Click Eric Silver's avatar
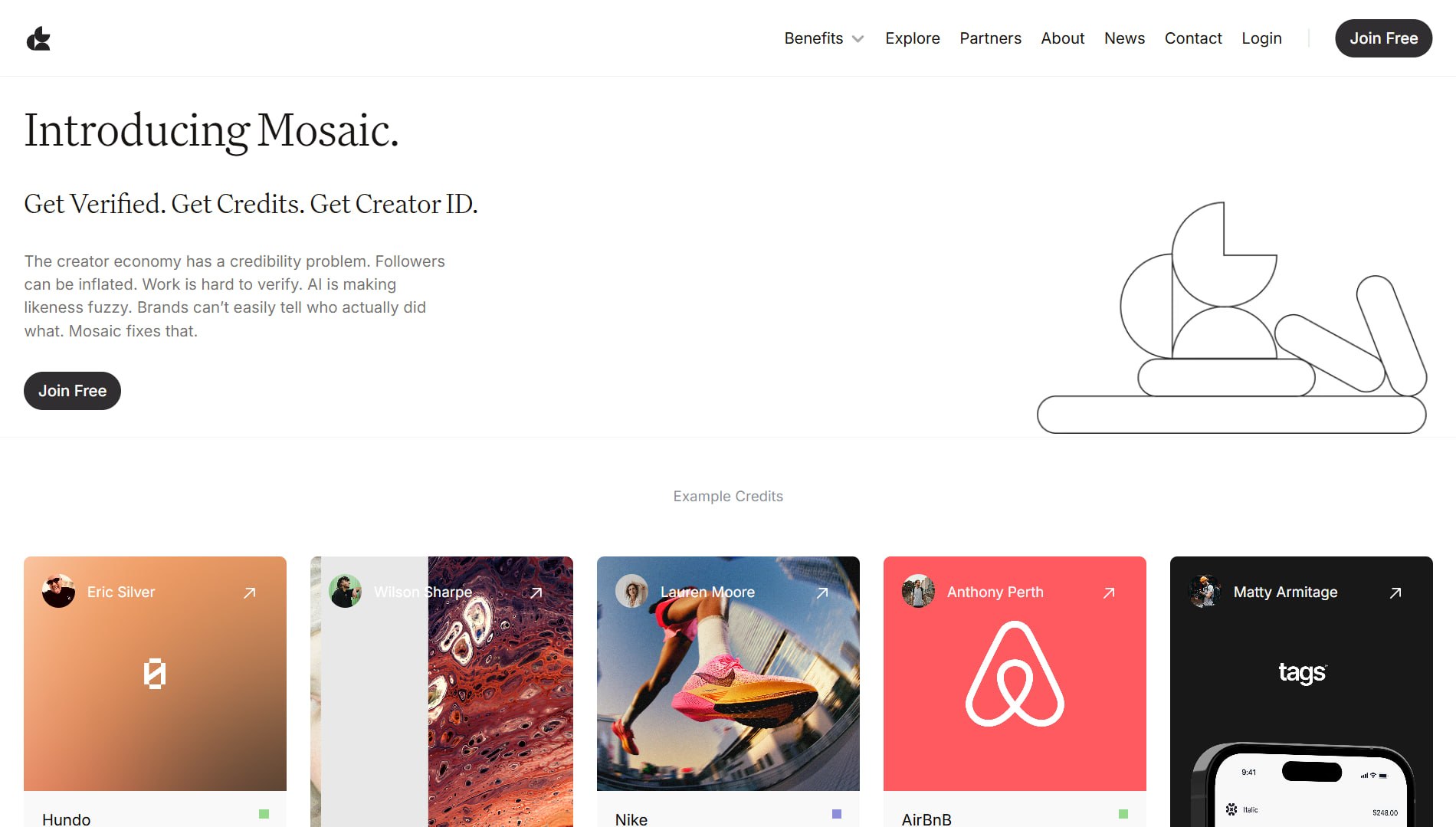This screenshot has height=827, width=1456. coord(59,591)
